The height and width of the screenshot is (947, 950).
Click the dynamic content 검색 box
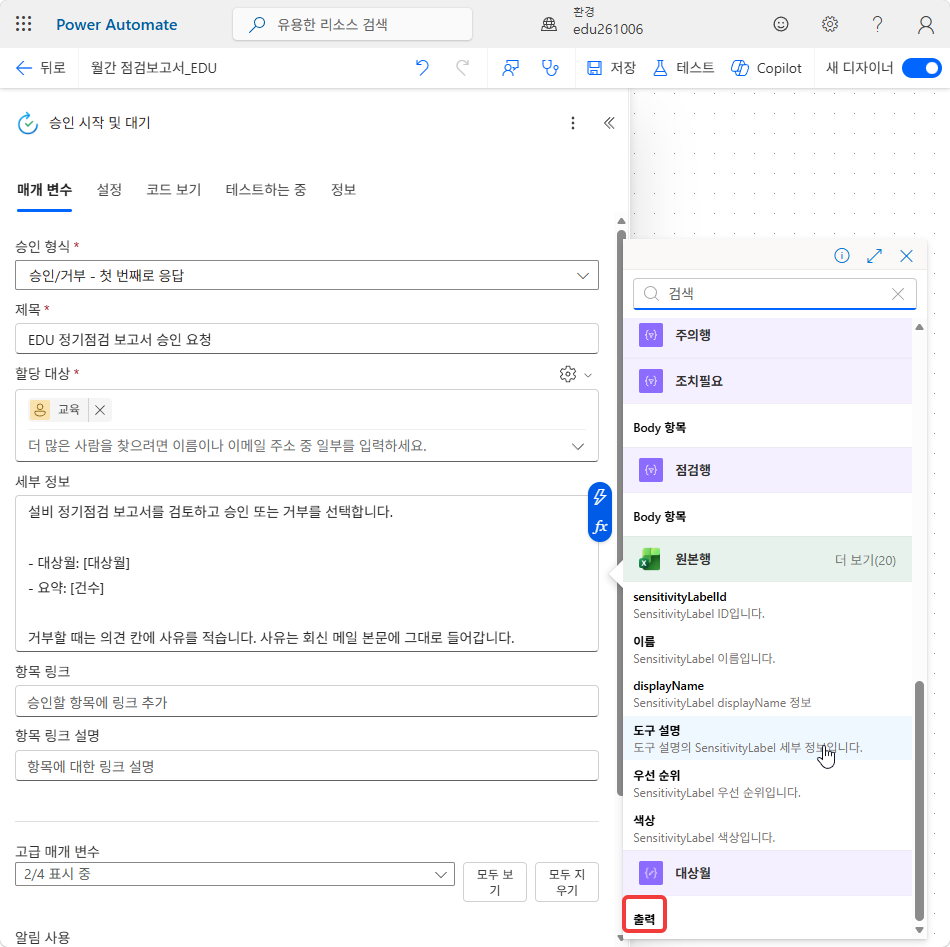[774, 294]
